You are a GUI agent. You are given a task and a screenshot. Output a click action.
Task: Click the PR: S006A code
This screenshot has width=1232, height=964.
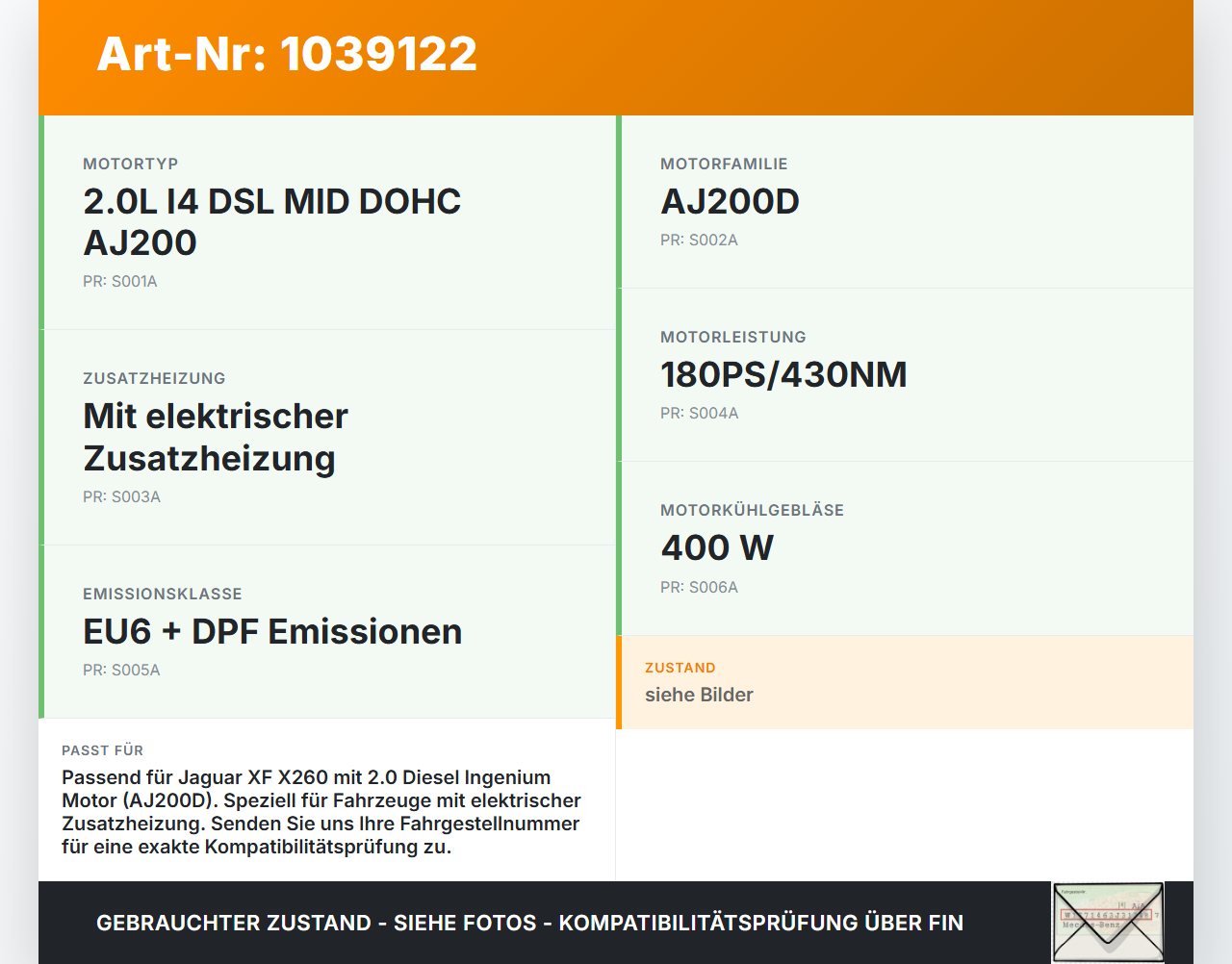coord(699,588)
